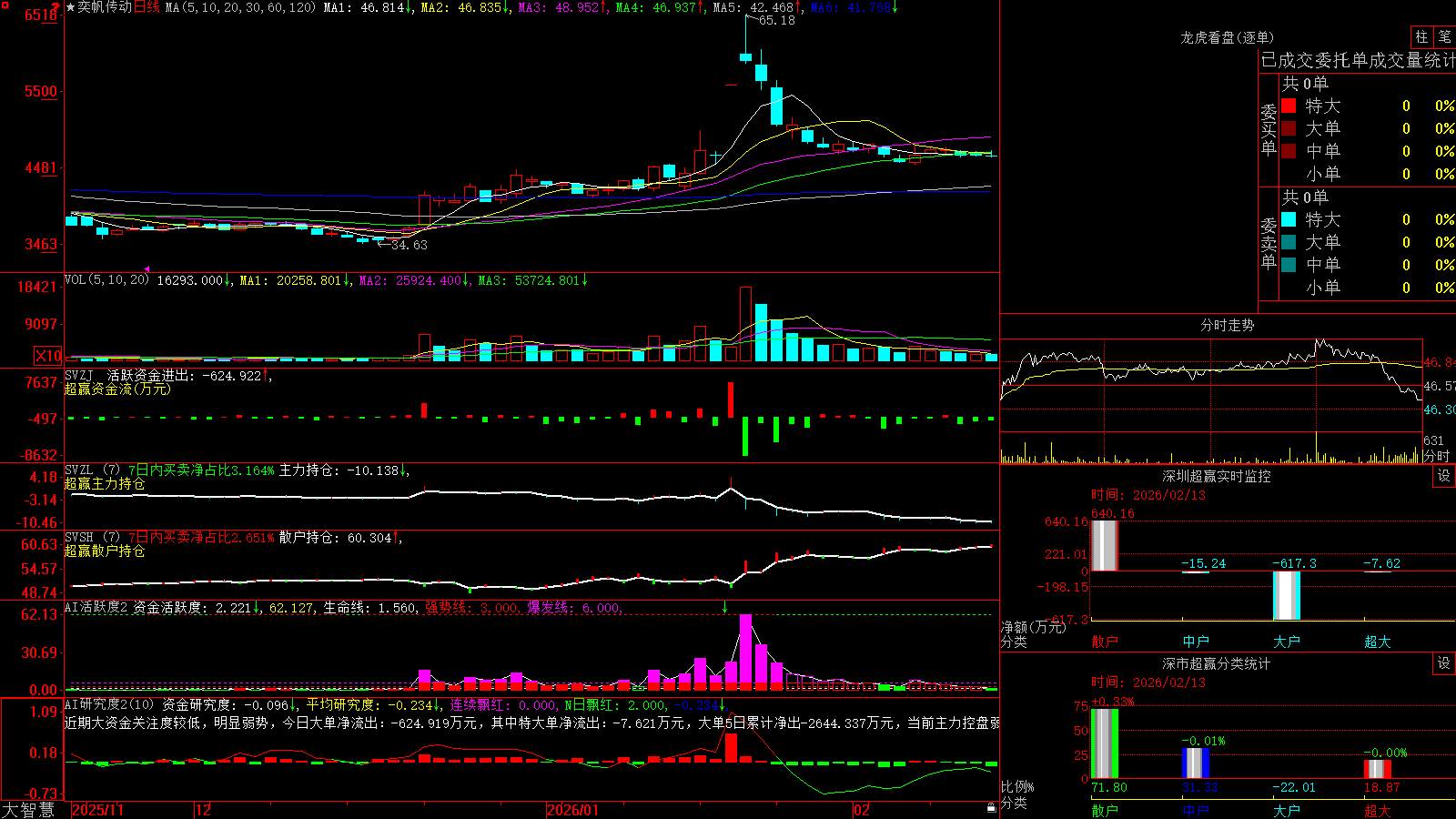Switch the order panel to 柱 bar mode

[1421, 37]
